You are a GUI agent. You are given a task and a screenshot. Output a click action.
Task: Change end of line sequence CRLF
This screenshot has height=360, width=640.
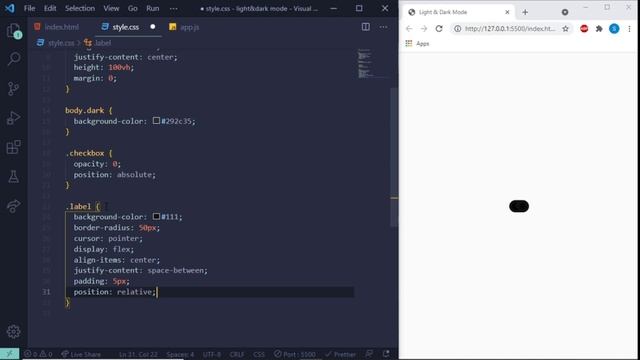(237, 354)
